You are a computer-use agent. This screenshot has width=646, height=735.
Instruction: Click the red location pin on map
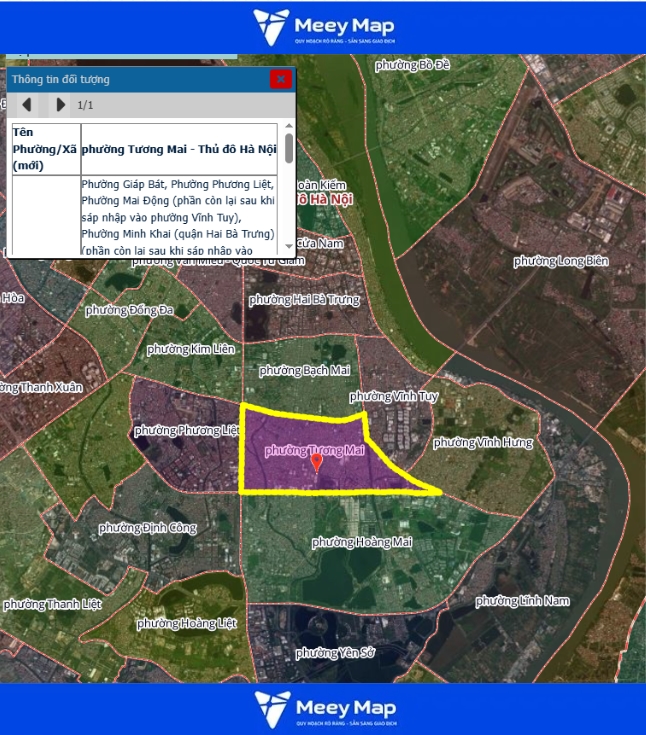317,462
